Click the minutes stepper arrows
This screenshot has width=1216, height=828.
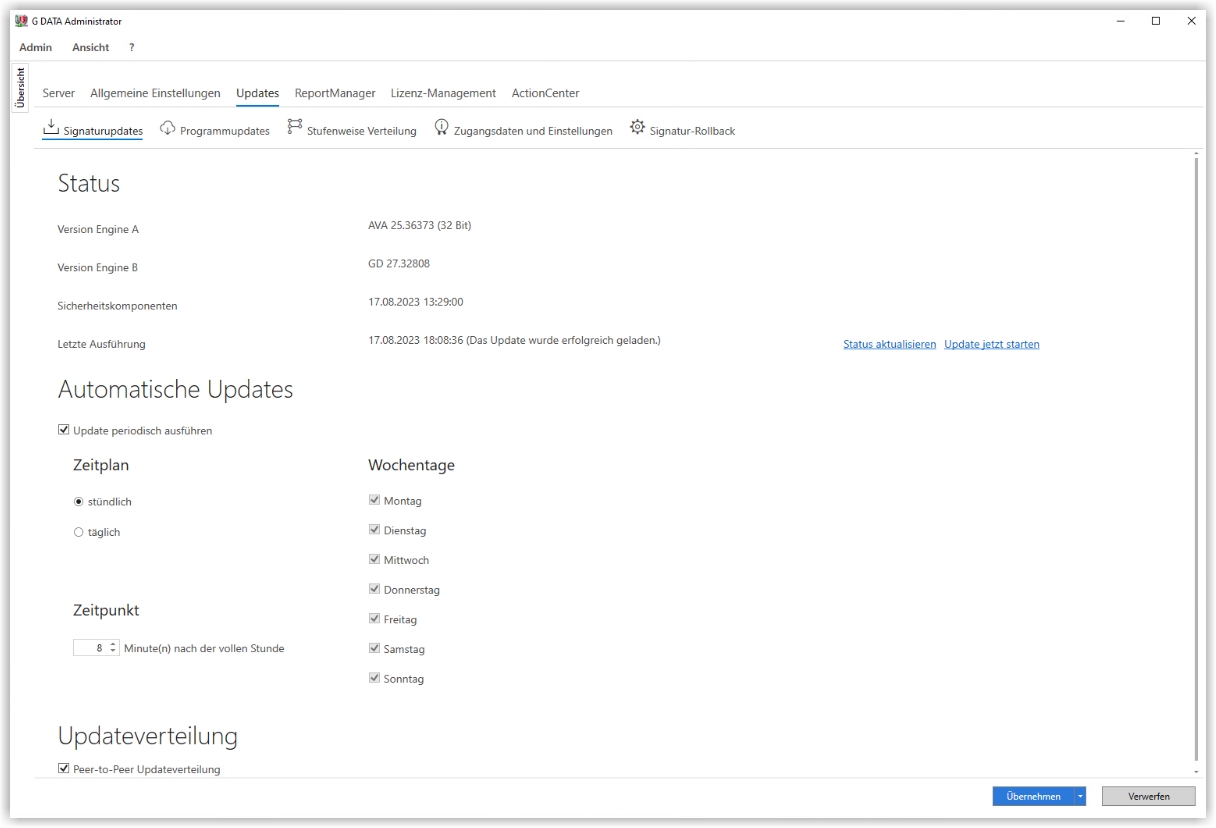(x=113, y=648)
